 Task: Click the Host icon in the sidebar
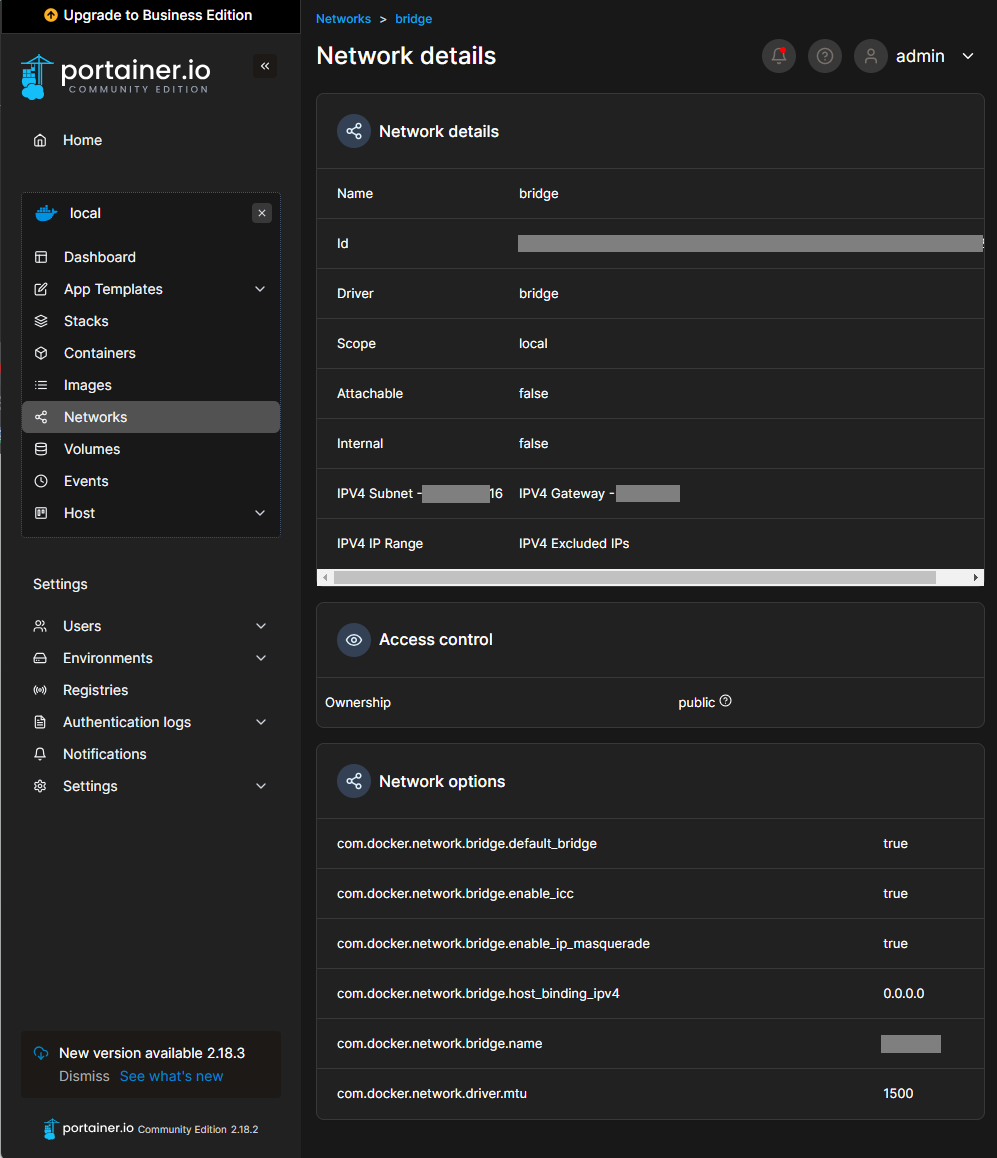[x=41, y=513]
